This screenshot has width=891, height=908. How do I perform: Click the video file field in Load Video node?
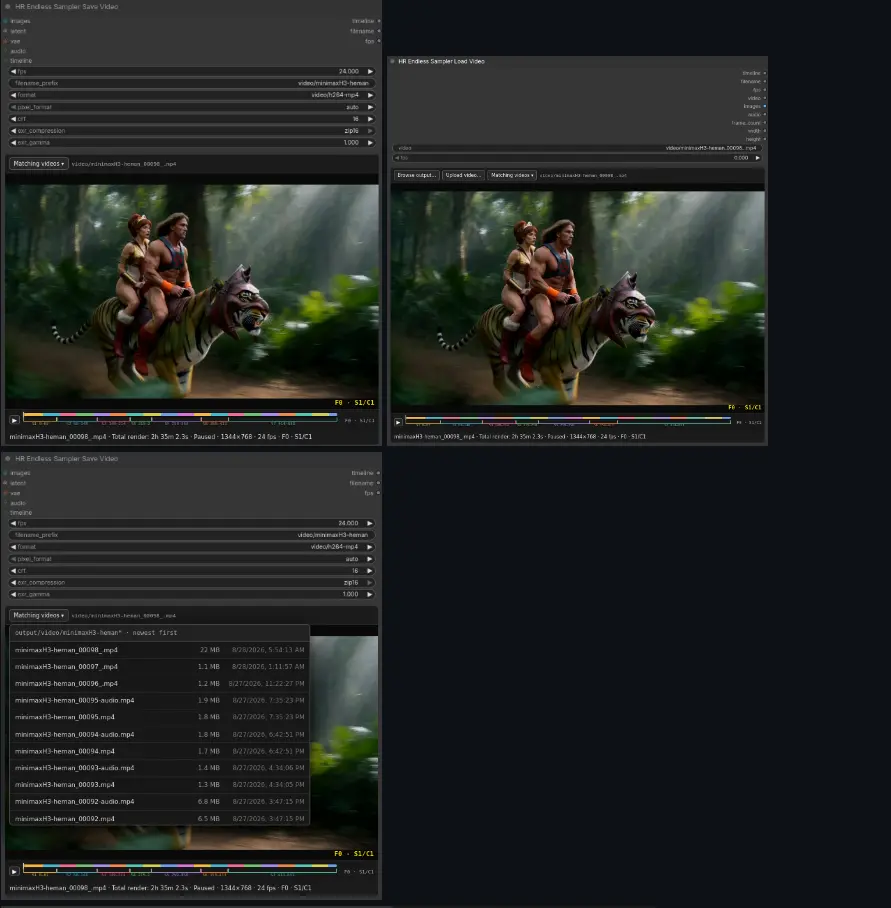pyautogui.click(x=577, y=148)
